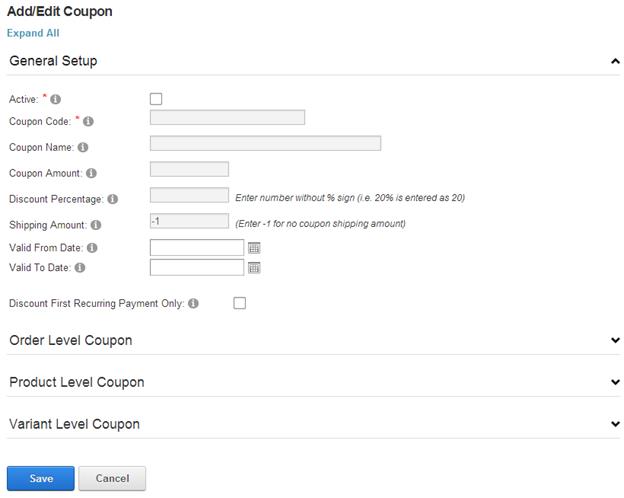The image size is (624, 498).
Task: Check Discount First Recurring Payment Only box
Action: pyautogui.click(x=239, y=303)
